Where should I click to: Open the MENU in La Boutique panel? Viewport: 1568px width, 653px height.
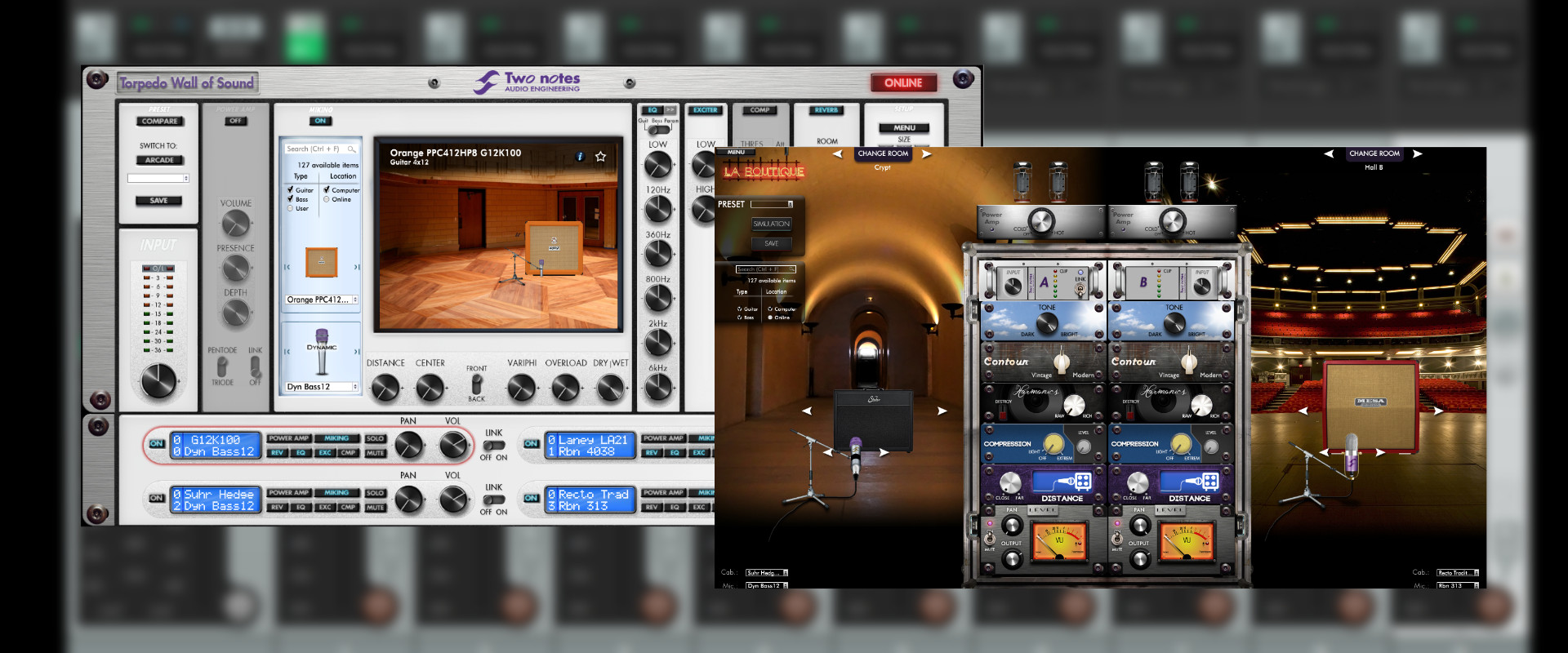tap(736, 153)
